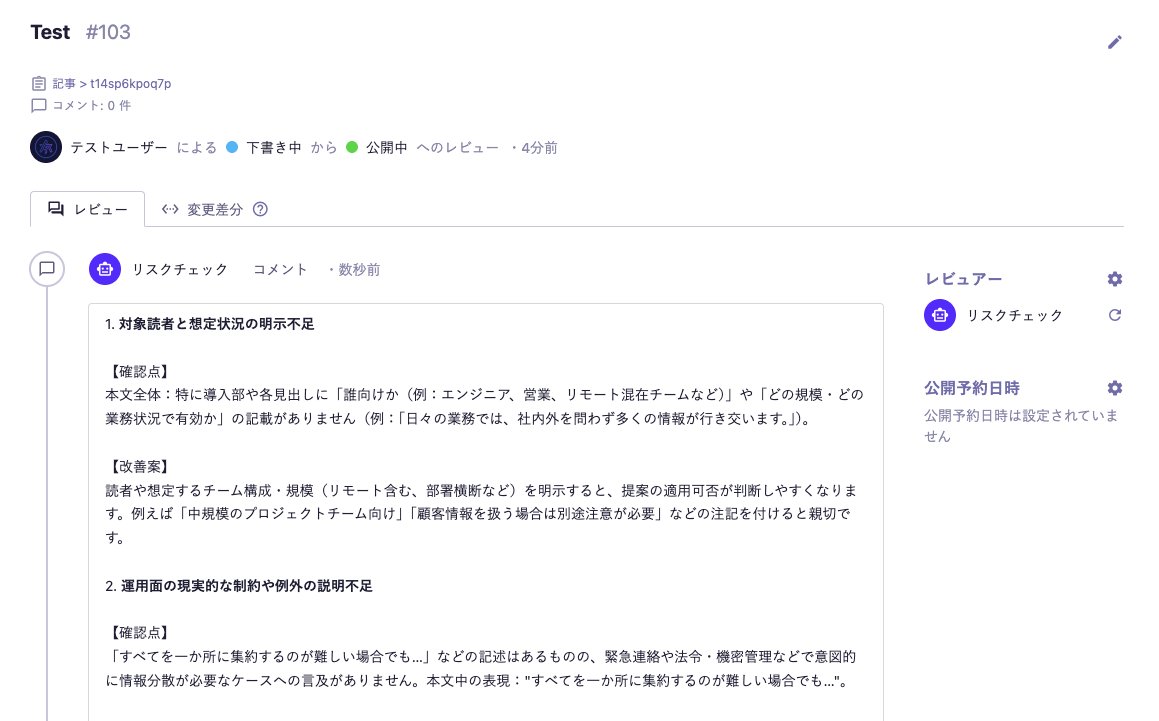Click the テストユーザー avatar
Viewport: 1159px width, 721px height.
click(45, 146)
